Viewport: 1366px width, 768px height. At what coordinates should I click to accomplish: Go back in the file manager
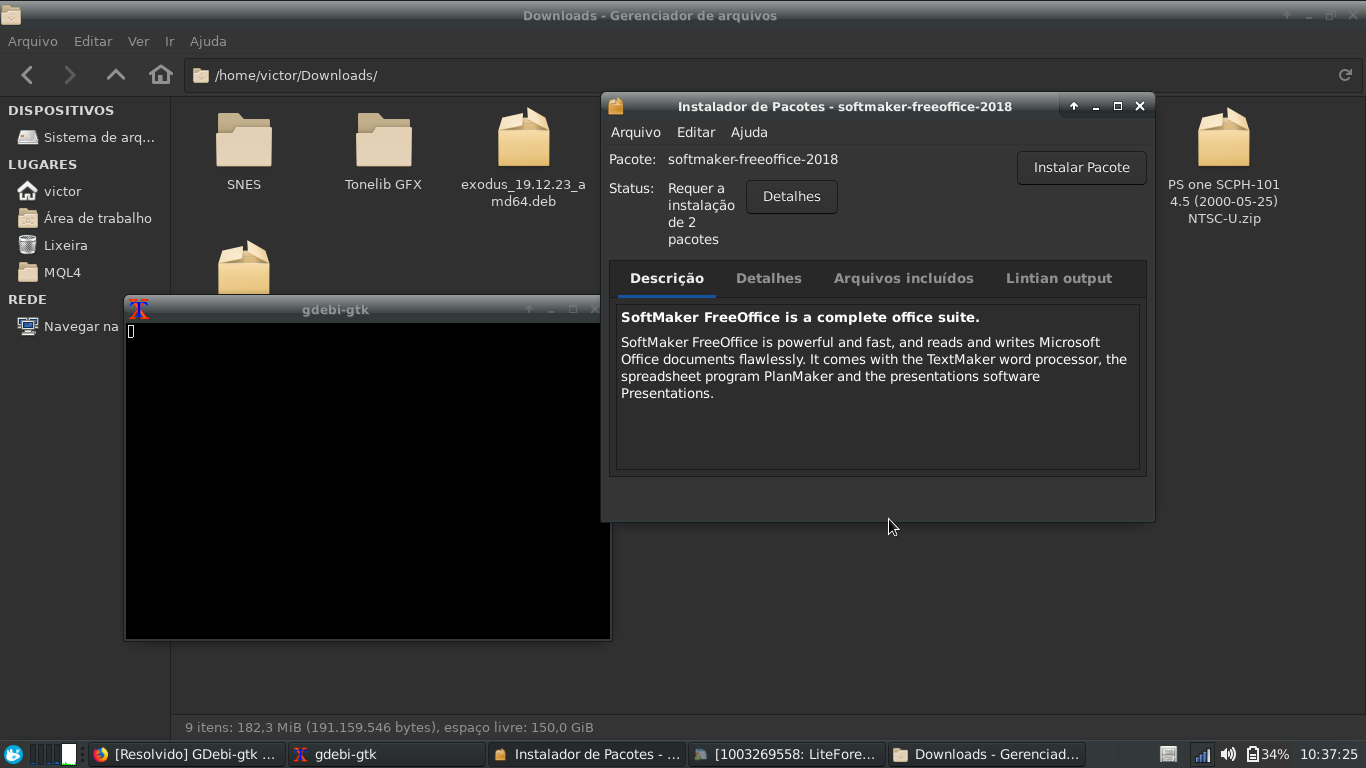[27, 75]
